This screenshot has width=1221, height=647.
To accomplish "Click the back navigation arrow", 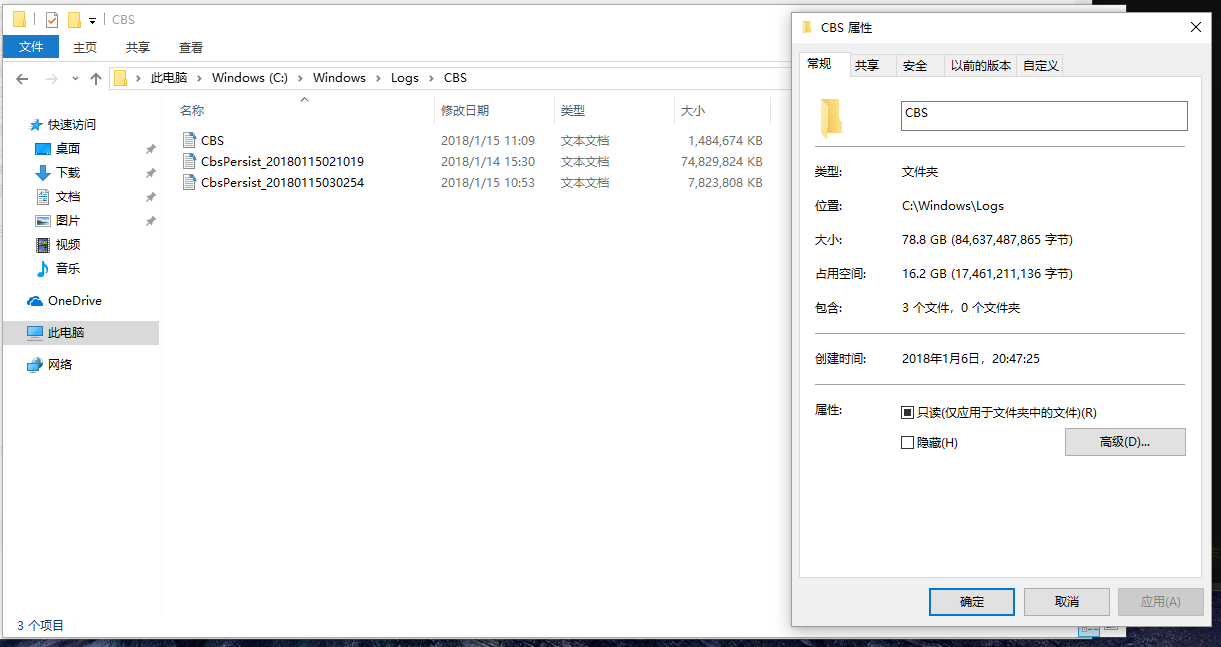I will tap(22, 77).
